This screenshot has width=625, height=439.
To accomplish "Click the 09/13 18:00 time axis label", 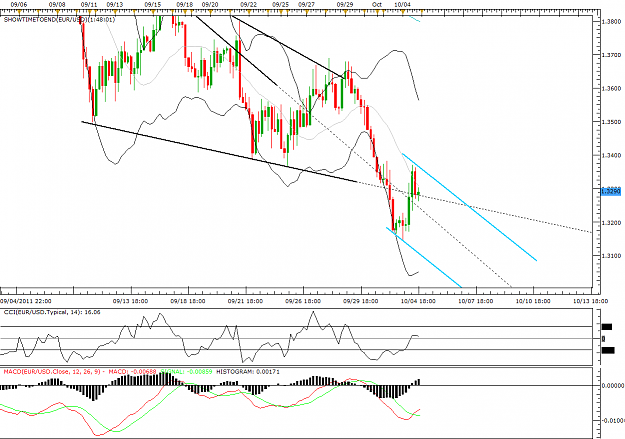I will point(130,301).
